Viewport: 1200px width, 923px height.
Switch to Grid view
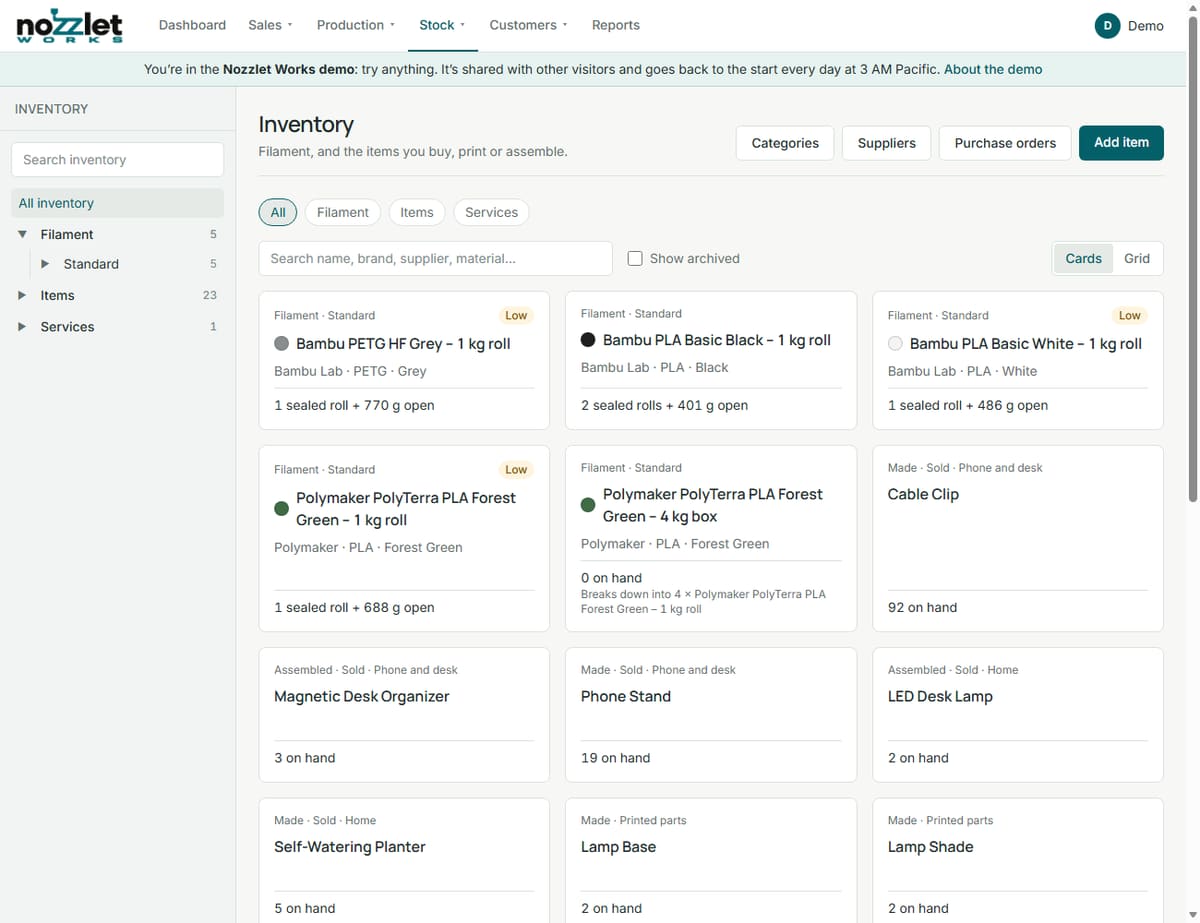click(x=1137, y=258)
